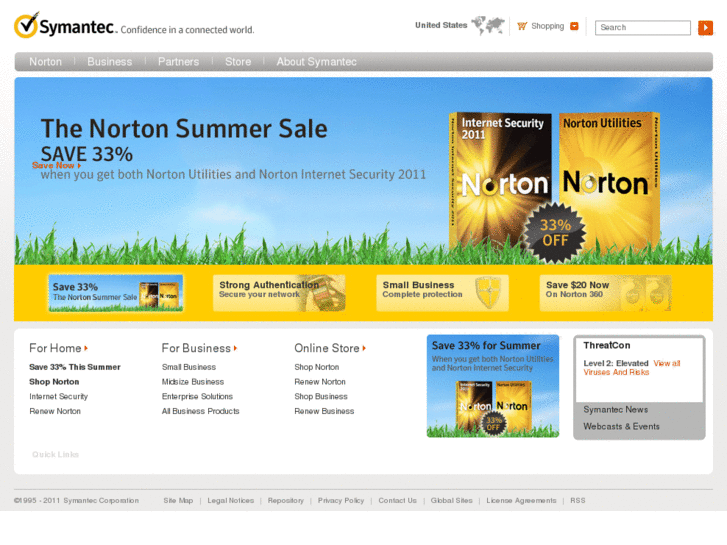Click the Symantec checkmark logo
The width and height of the screenshot is (727, 545).
click(26, 25)
